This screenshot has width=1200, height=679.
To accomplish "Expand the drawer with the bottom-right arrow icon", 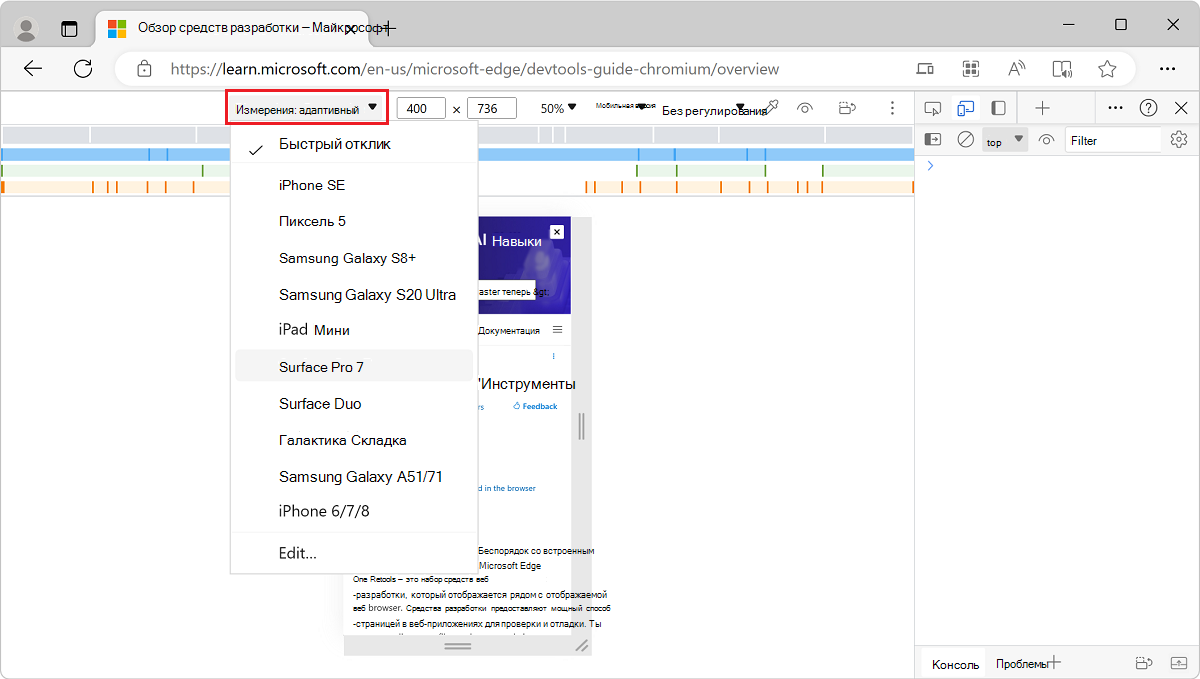I will (x=1179, y=663).
